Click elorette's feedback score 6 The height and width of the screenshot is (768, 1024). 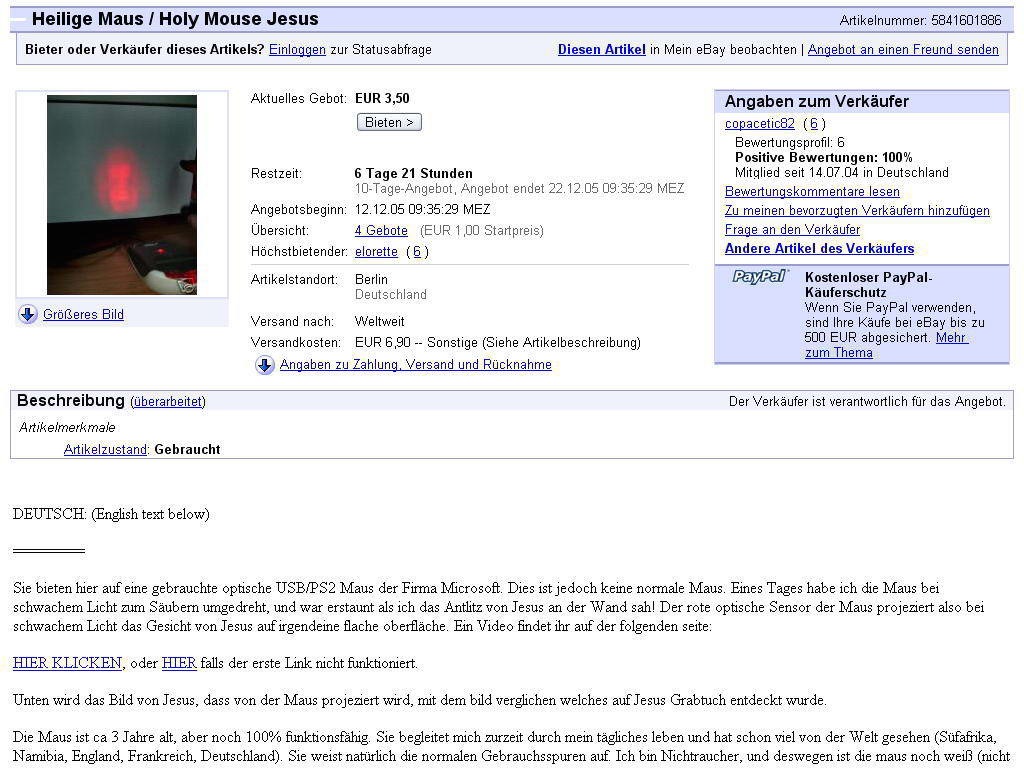point(417,251)
